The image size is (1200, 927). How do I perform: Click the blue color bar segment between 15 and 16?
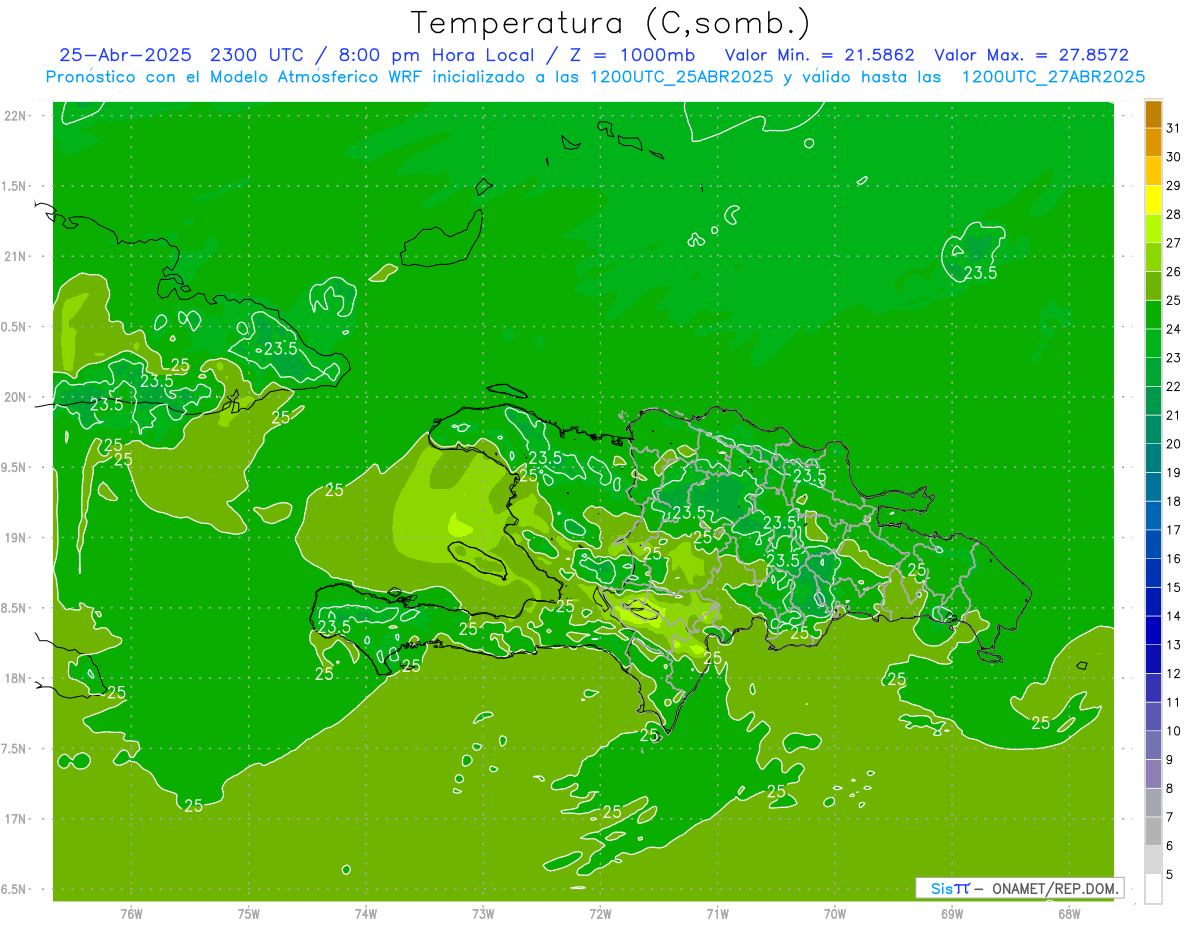pyautogui.click(x=1153, y=573)
